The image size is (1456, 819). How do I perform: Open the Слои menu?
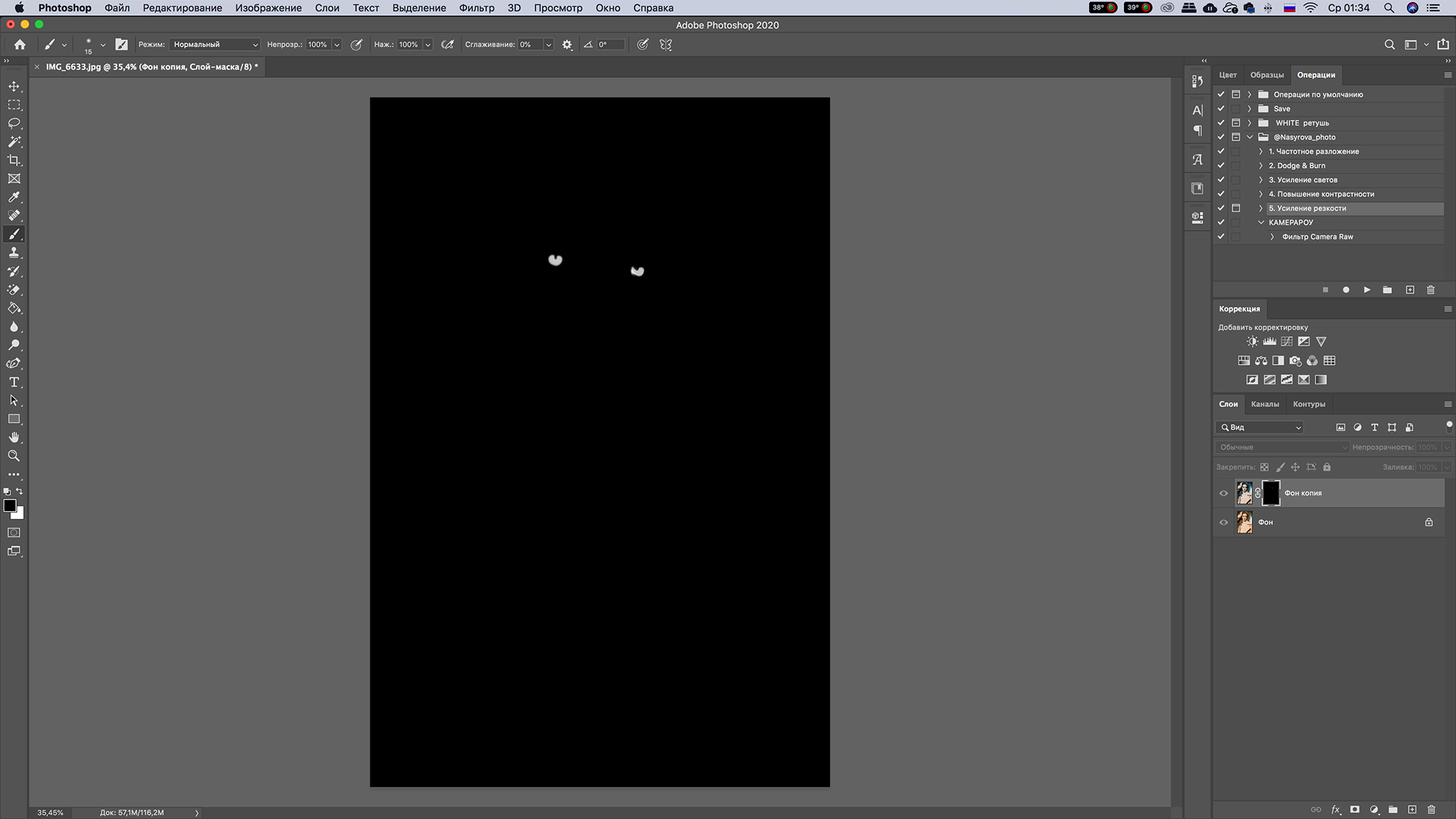click(327, 8)
